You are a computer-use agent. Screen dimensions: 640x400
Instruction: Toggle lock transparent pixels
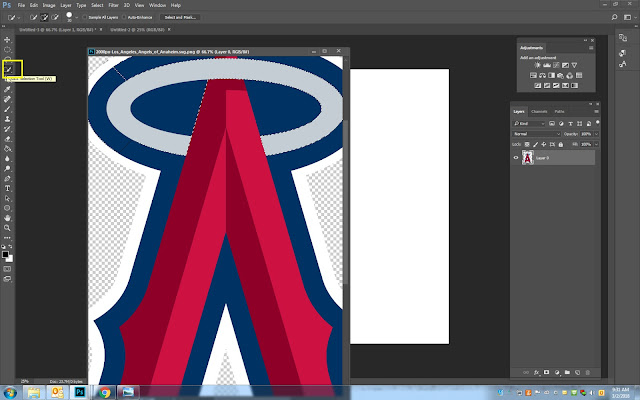(527, 144)
